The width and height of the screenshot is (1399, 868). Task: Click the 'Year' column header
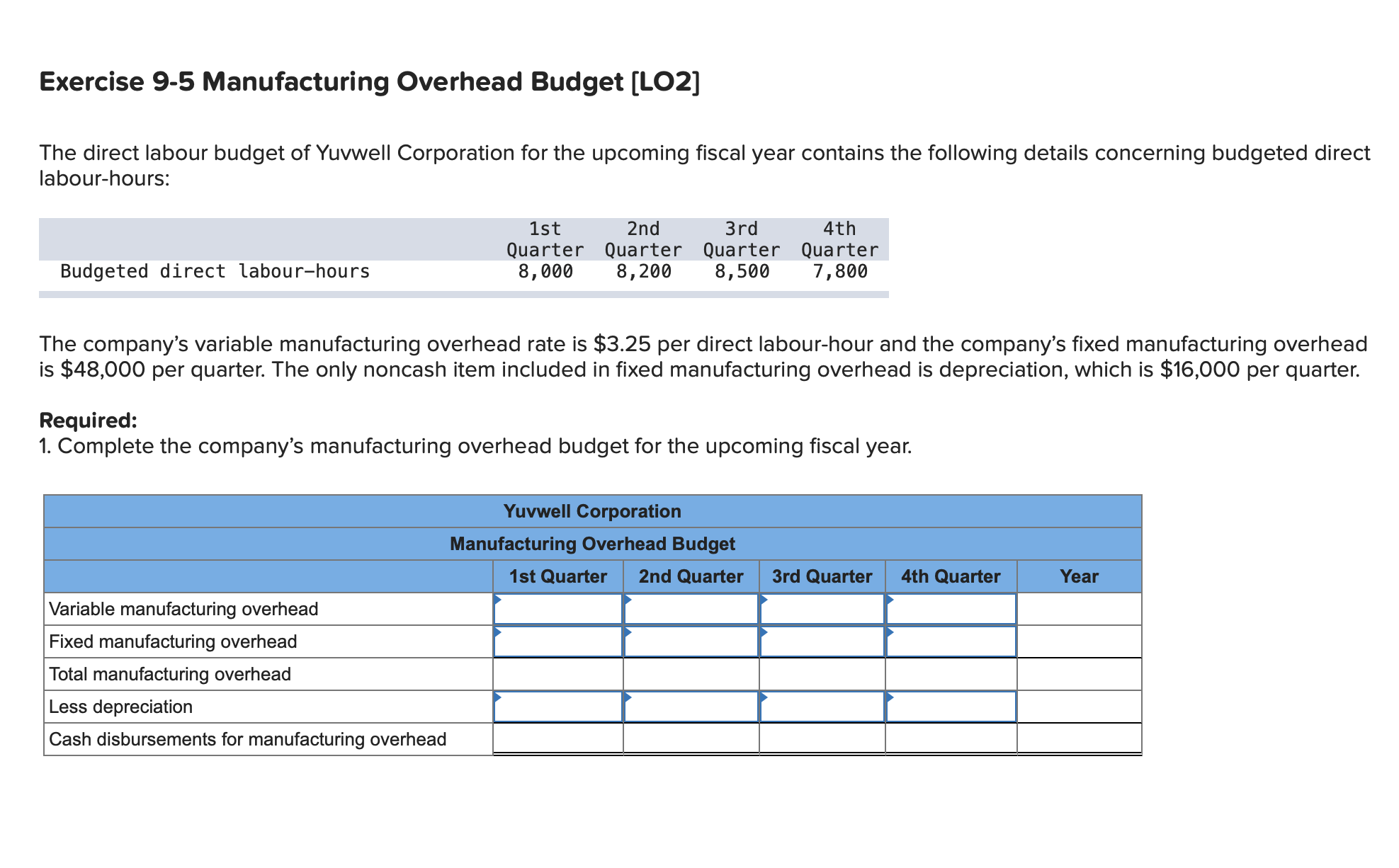[x=1080, y=576]
